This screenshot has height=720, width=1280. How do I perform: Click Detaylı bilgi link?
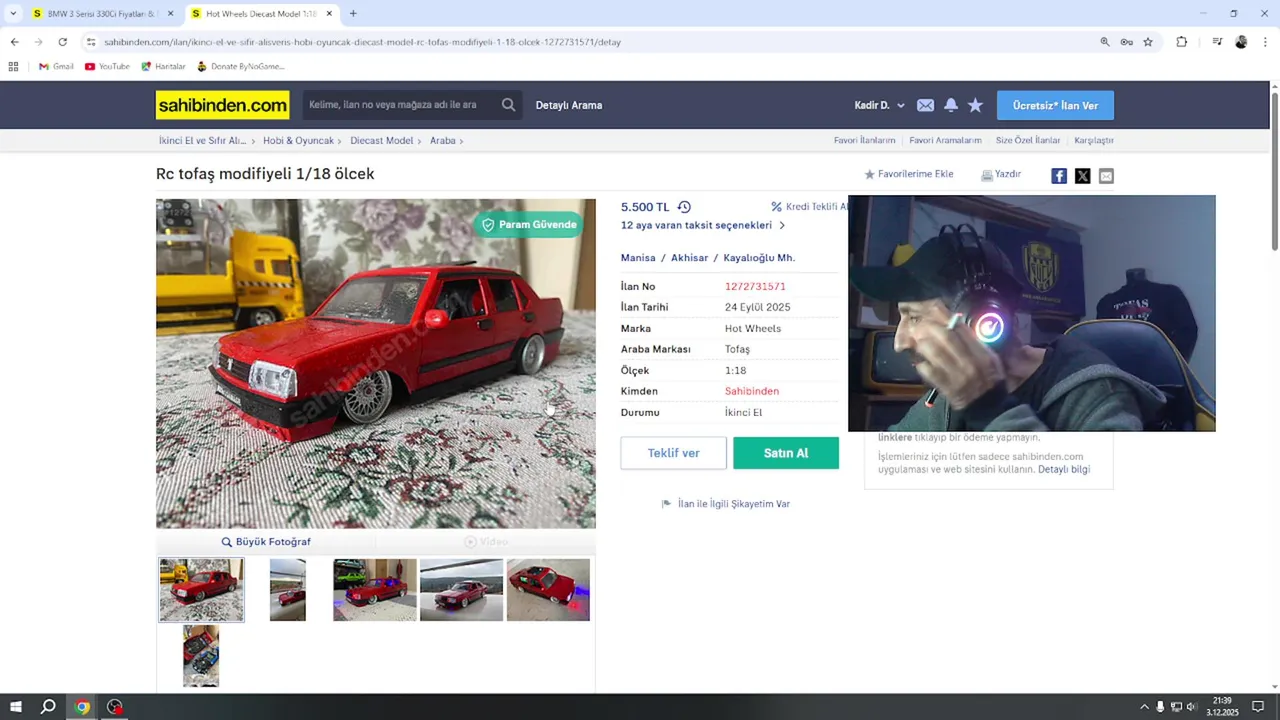(x=1064, y=470)
